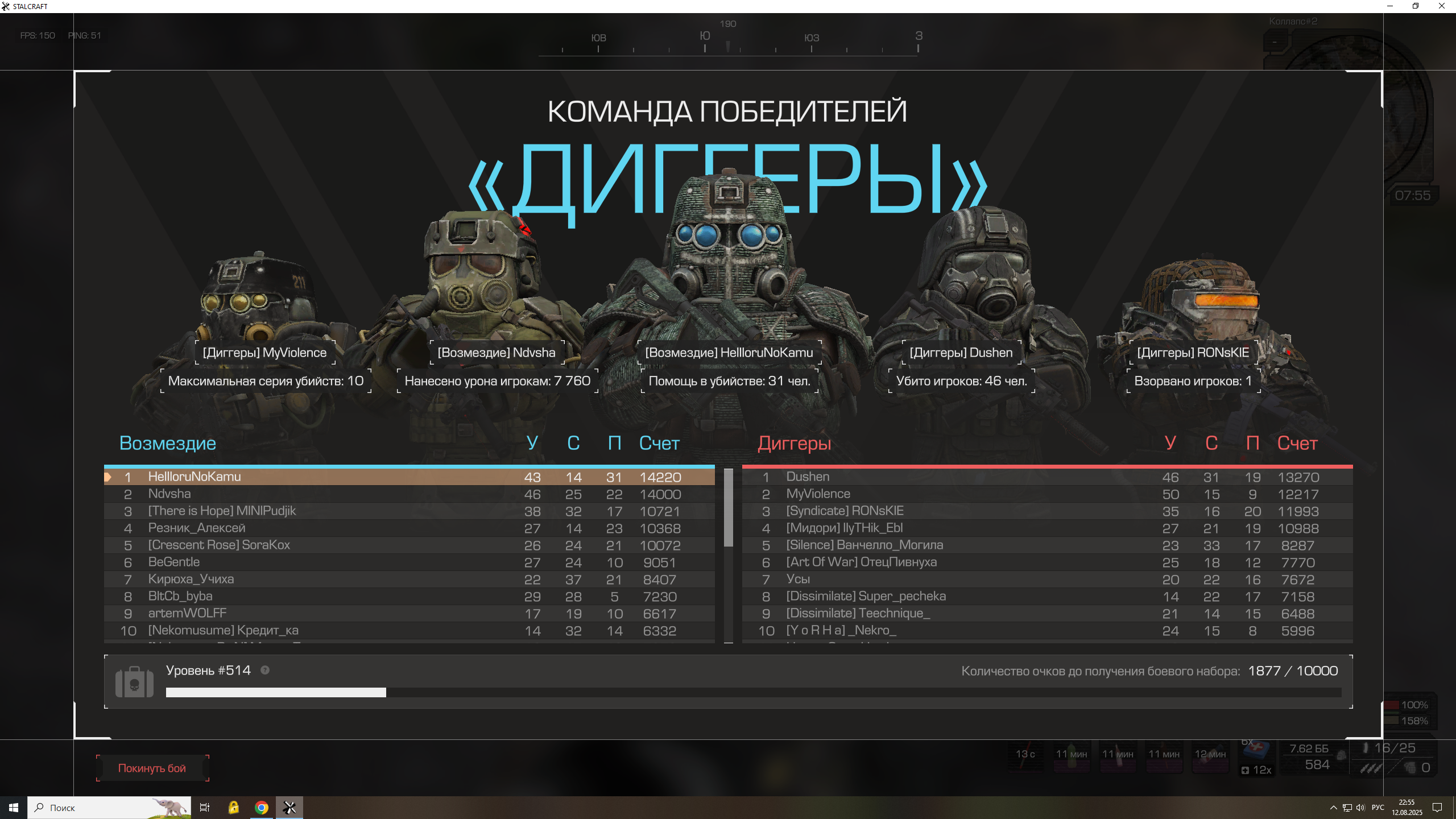1456x819 pixels.
Task: Click the STALCRAFT taskbar icon
Action: click(289, 808)
